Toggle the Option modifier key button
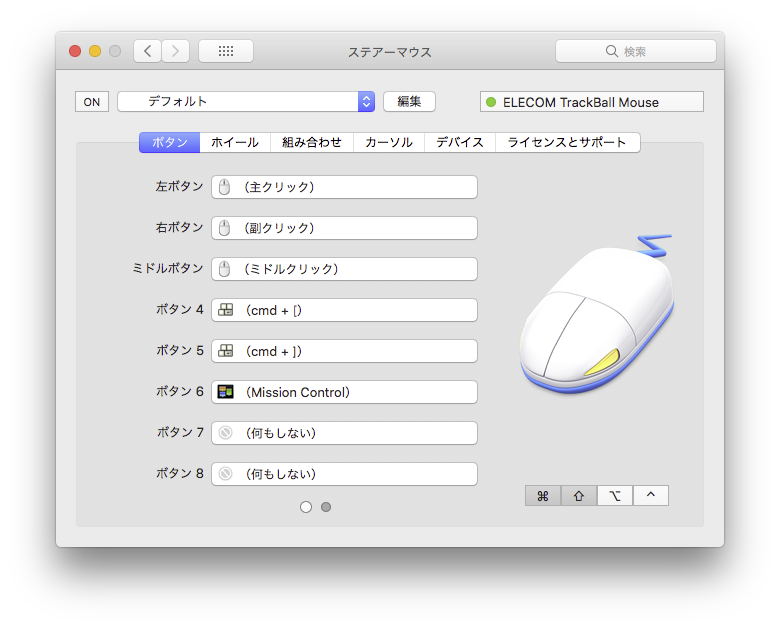The image size is (780, 627). click(615, 496)
